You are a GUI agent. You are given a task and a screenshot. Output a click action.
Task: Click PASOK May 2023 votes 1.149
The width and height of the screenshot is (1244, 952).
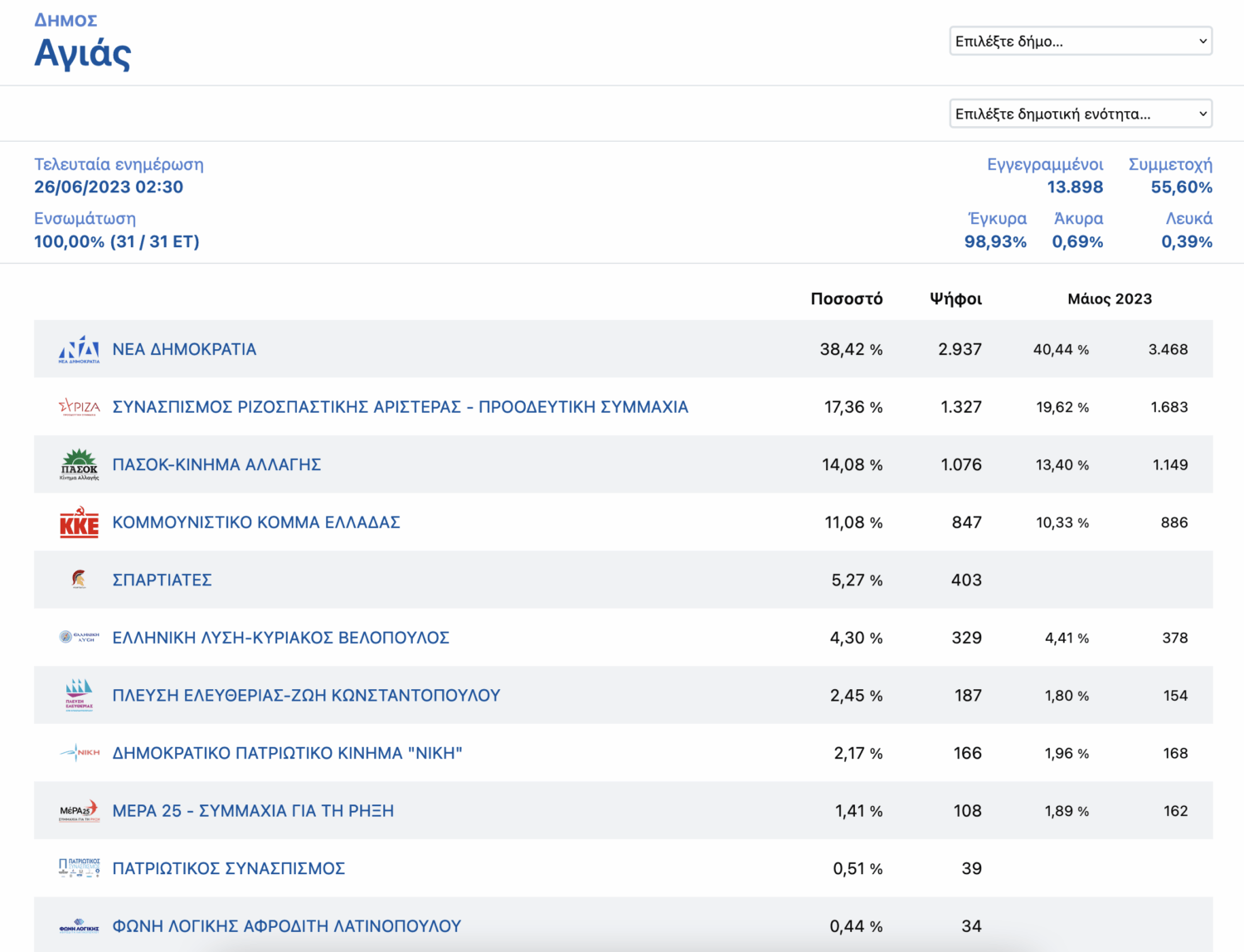1170,465
